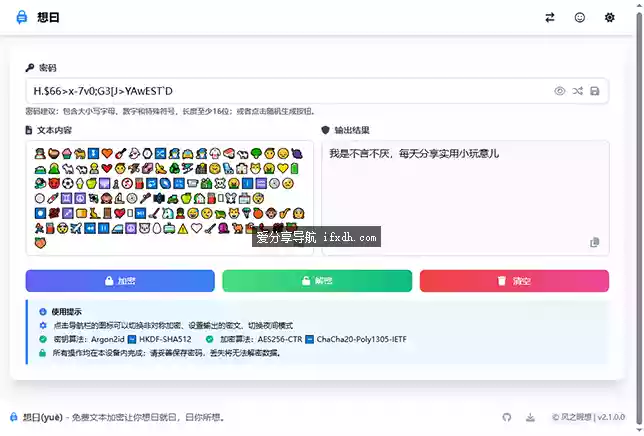Image resolution: width=644 pixels, height=436 pixels.
Task: Click the red 清空 clear button
Action: pyautogui.click(x=514, y=281)
